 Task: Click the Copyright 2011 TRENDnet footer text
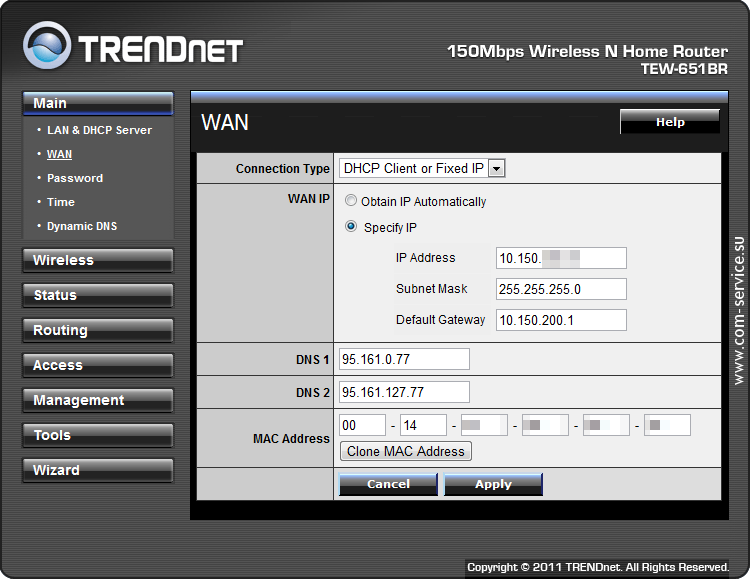[598, 567]
